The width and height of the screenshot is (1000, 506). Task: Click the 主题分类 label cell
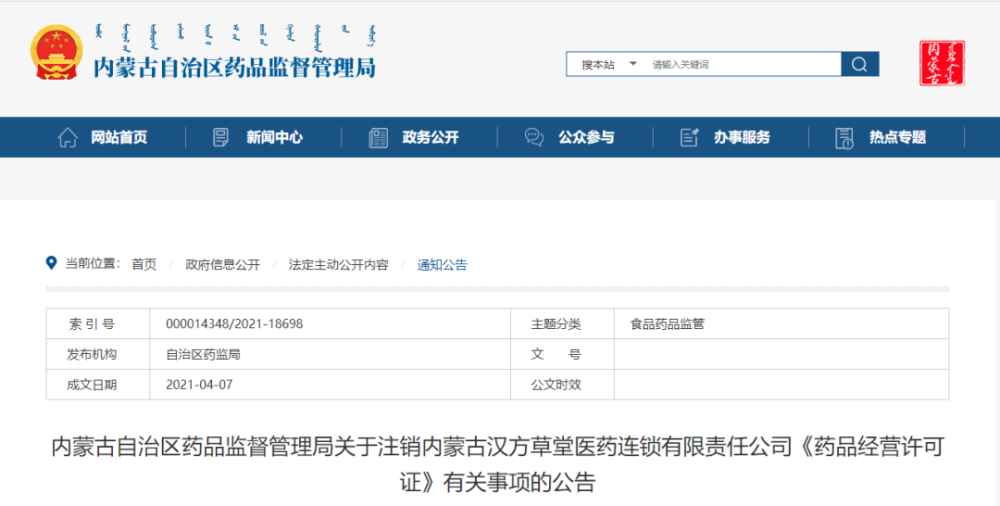click(562, 324)
